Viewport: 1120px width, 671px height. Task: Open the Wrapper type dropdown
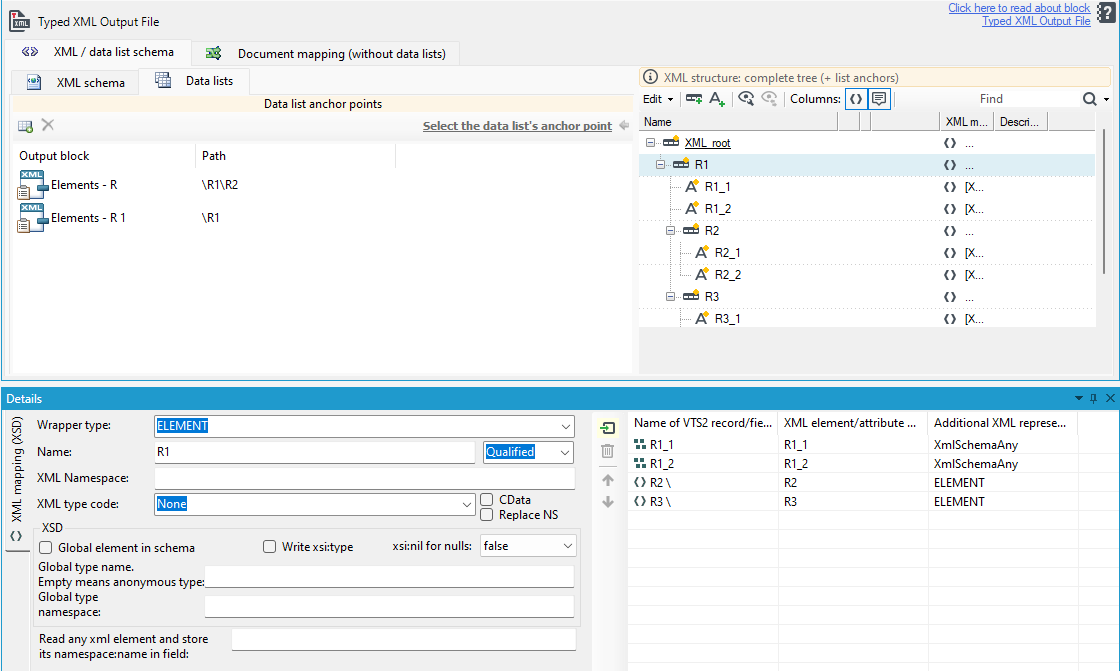click(x=566, y=427)
